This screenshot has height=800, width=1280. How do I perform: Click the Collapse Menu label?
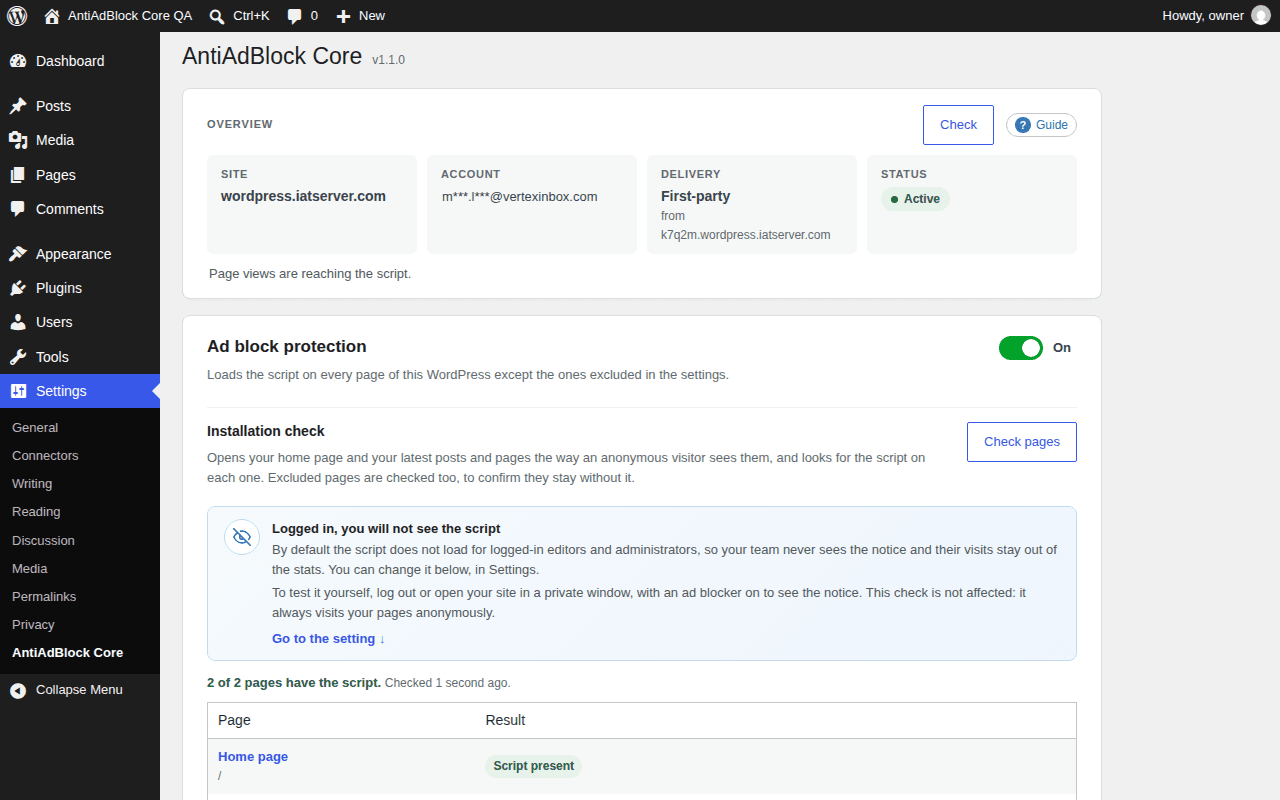point(79,690)
